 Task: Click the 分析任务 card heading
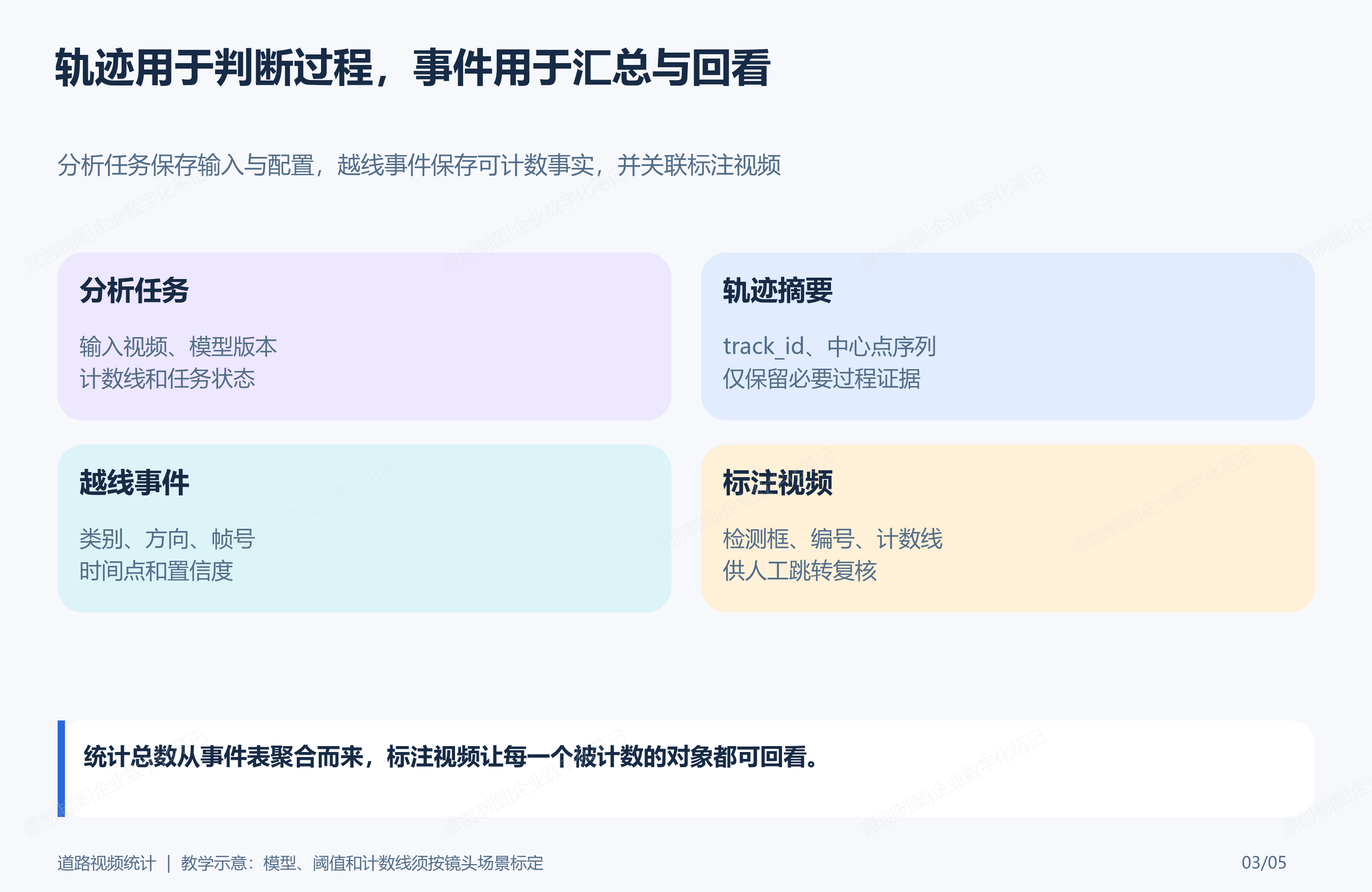(134, 291)
